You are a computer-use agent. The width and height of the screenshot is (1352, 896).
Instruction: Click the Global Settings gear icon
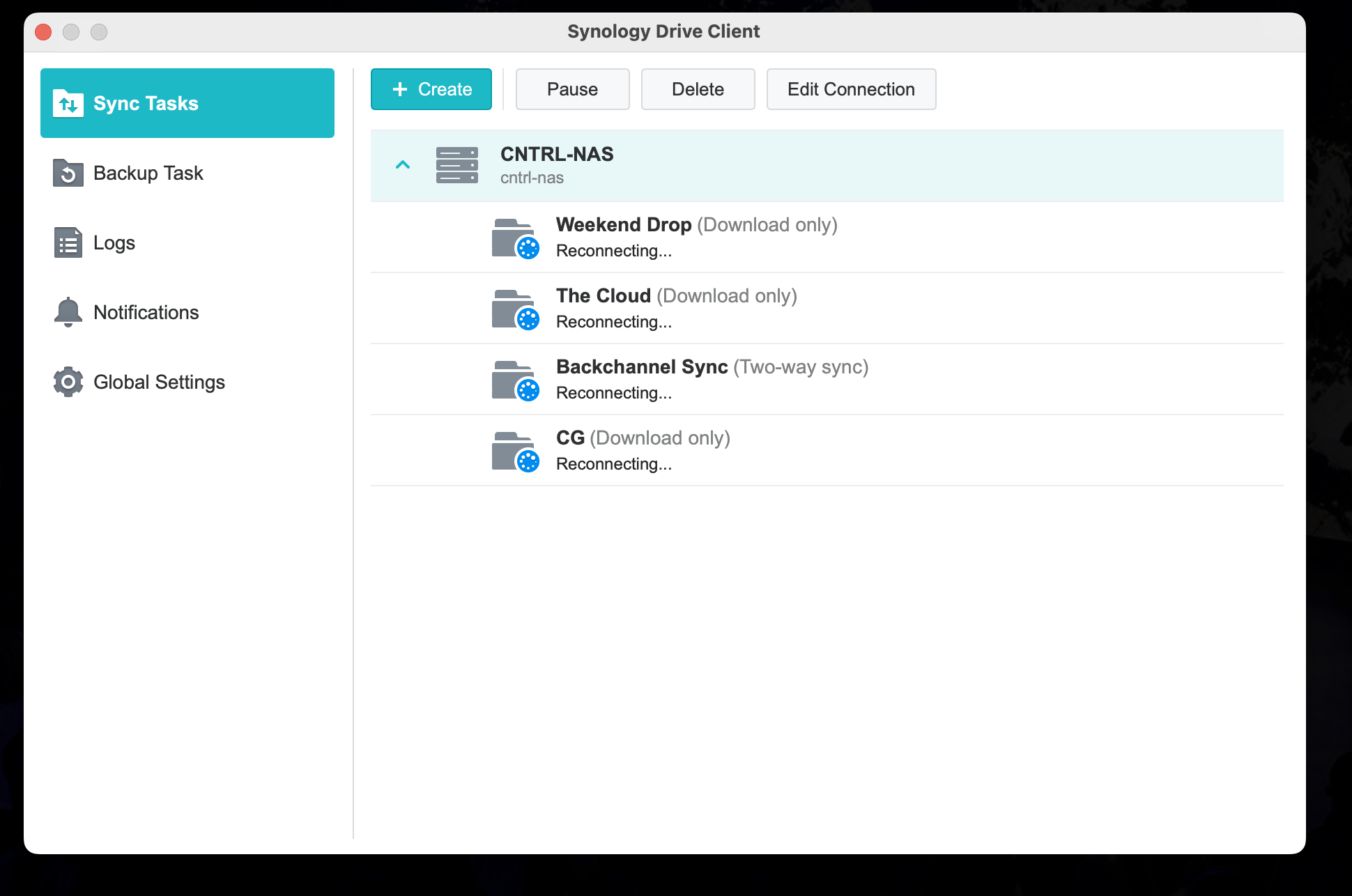click(x=68, y=382)
